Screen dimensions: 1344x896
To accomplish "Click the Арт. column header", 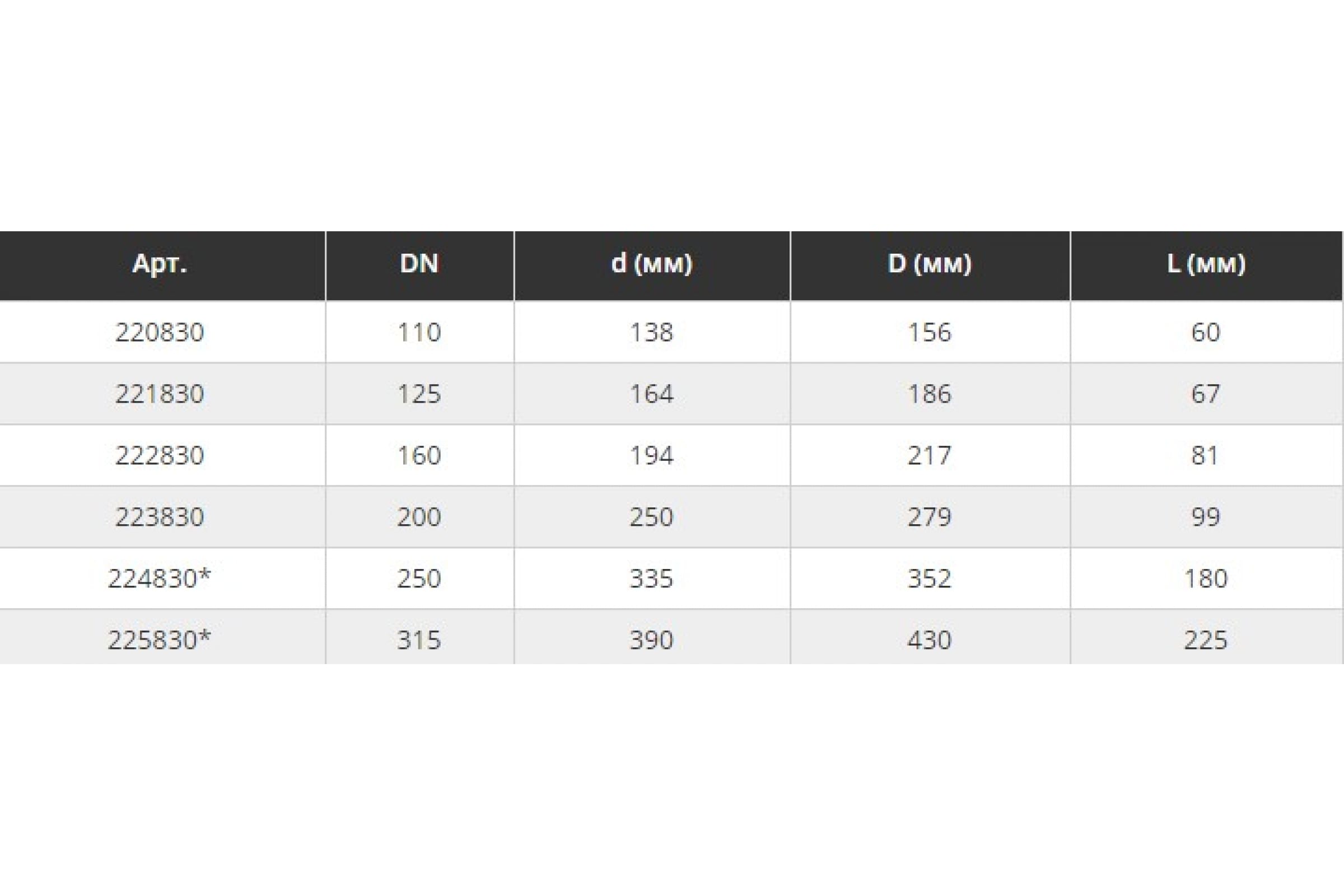I will [160, 264].
